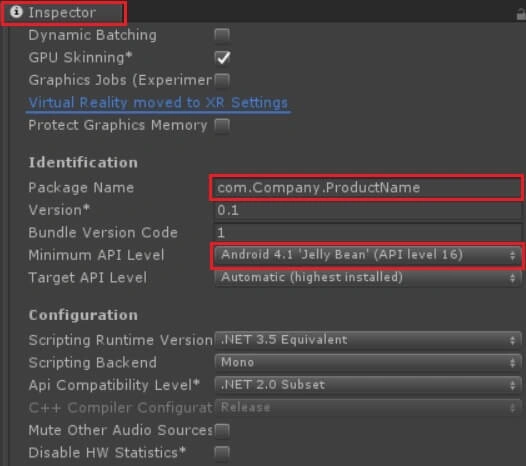This screenshot has height=466, width=526.
Task: Enable Dynamic Batching checkbox
Action: 222,35
